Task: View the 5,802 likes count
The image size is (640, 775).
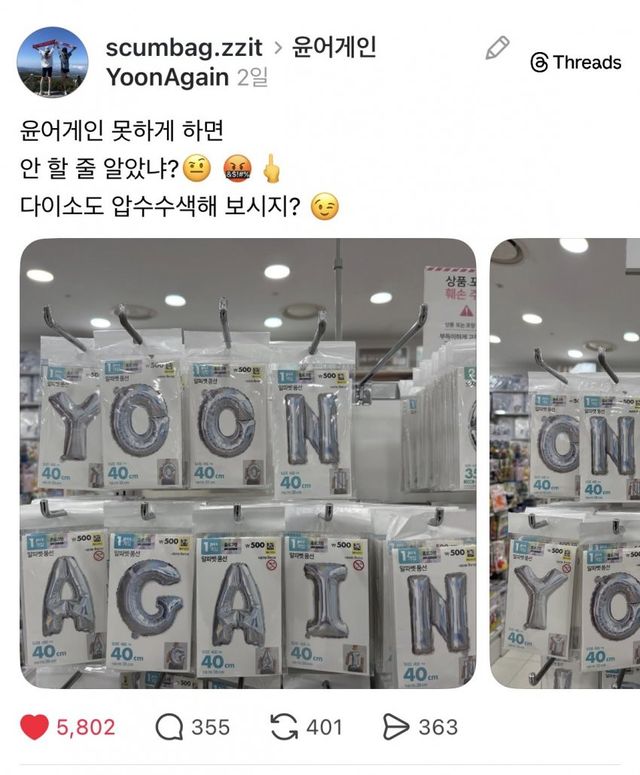Action: point(86,727)
